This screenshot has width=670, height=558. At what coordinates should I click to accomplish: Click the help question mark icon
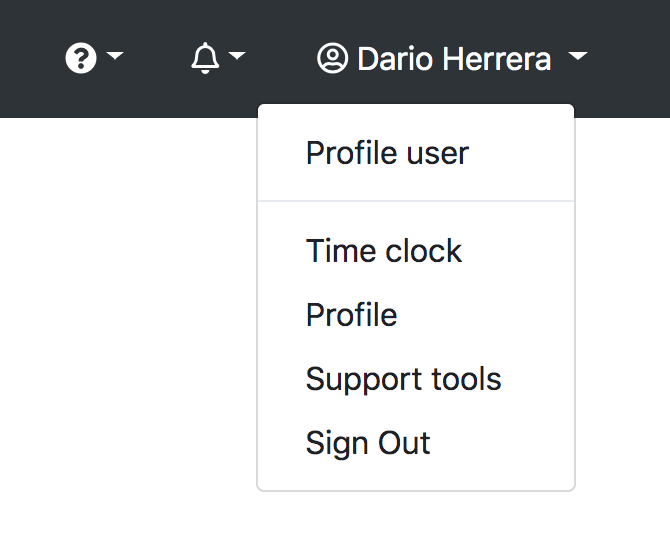81,58
